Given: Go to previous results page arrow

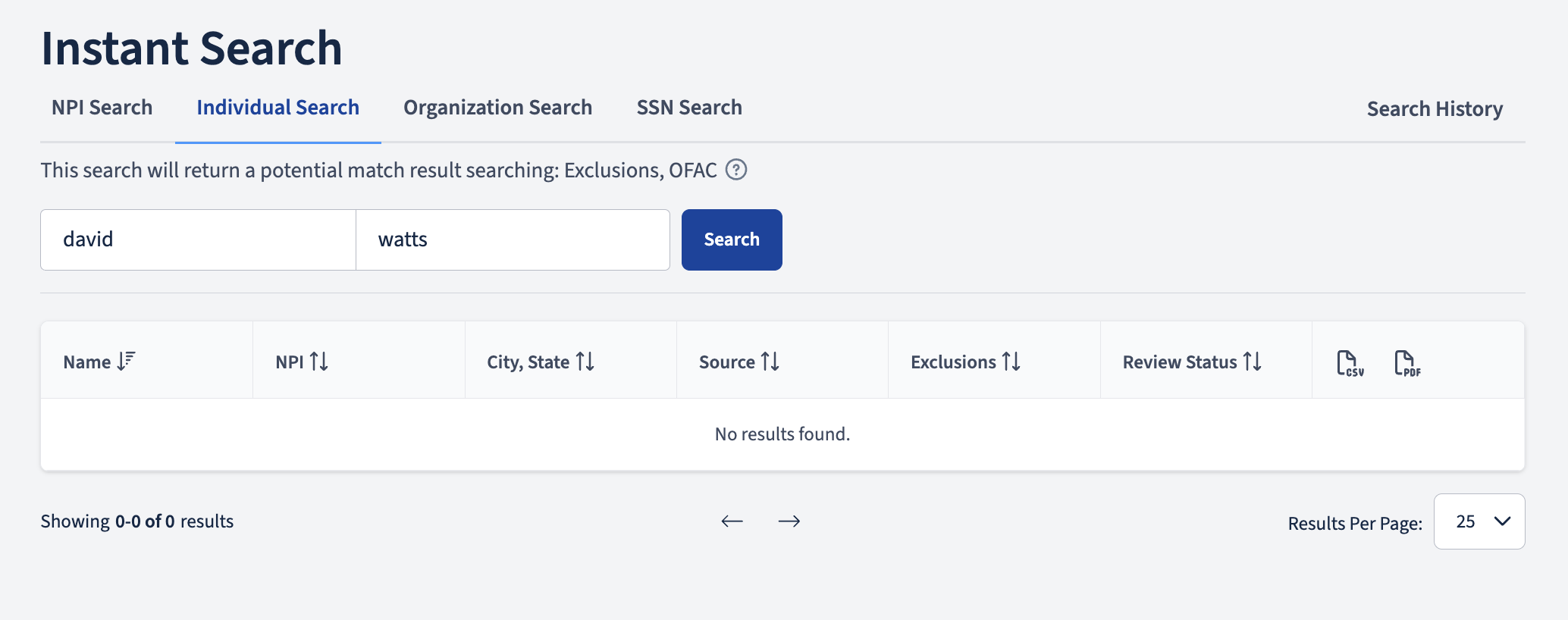Looking at the screenshot, I should tap(732, 521).
